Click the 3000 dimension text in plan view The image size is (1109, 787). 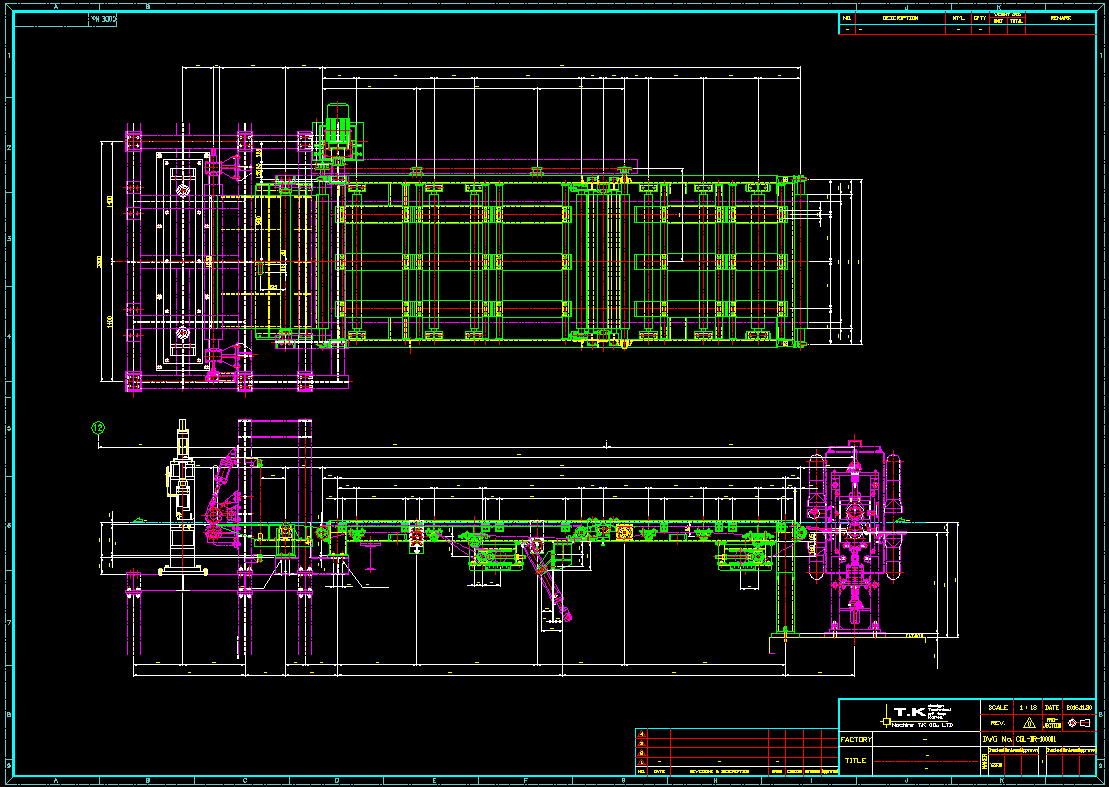coord(101,261)
